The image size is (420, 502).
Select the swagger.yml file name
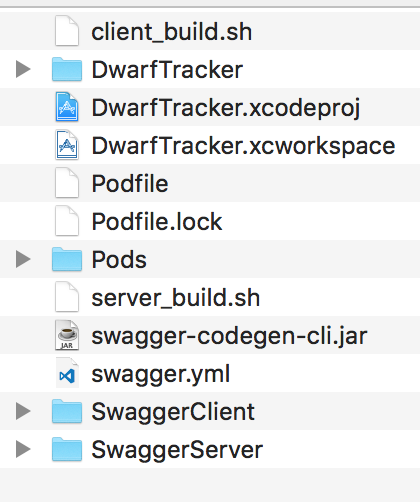click(161, 374)
